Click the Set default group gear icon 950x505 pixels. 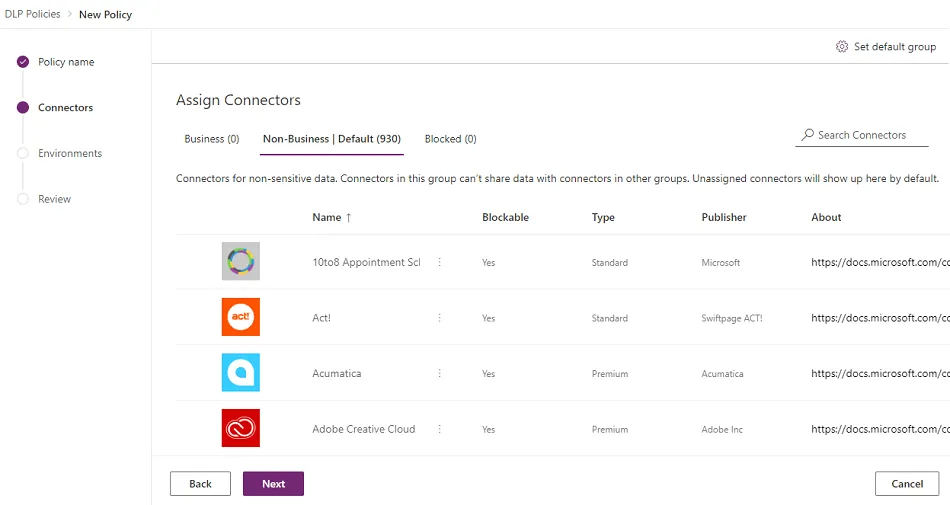tap(842, 47)
